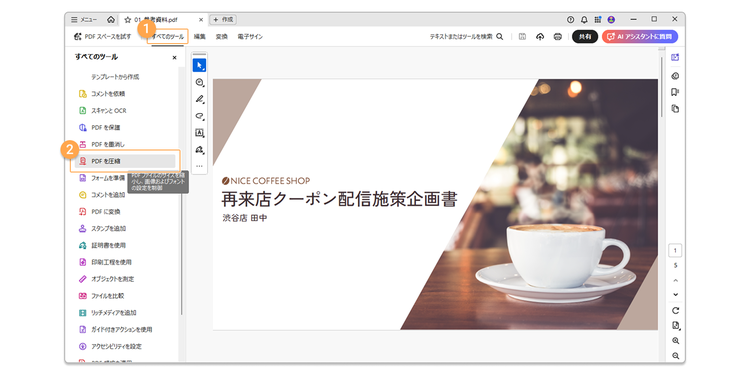The width and height of the screenshot is (750, 375).
Task: Click the テキストまたはツールを検索 search field
Action: coord(466,36)
